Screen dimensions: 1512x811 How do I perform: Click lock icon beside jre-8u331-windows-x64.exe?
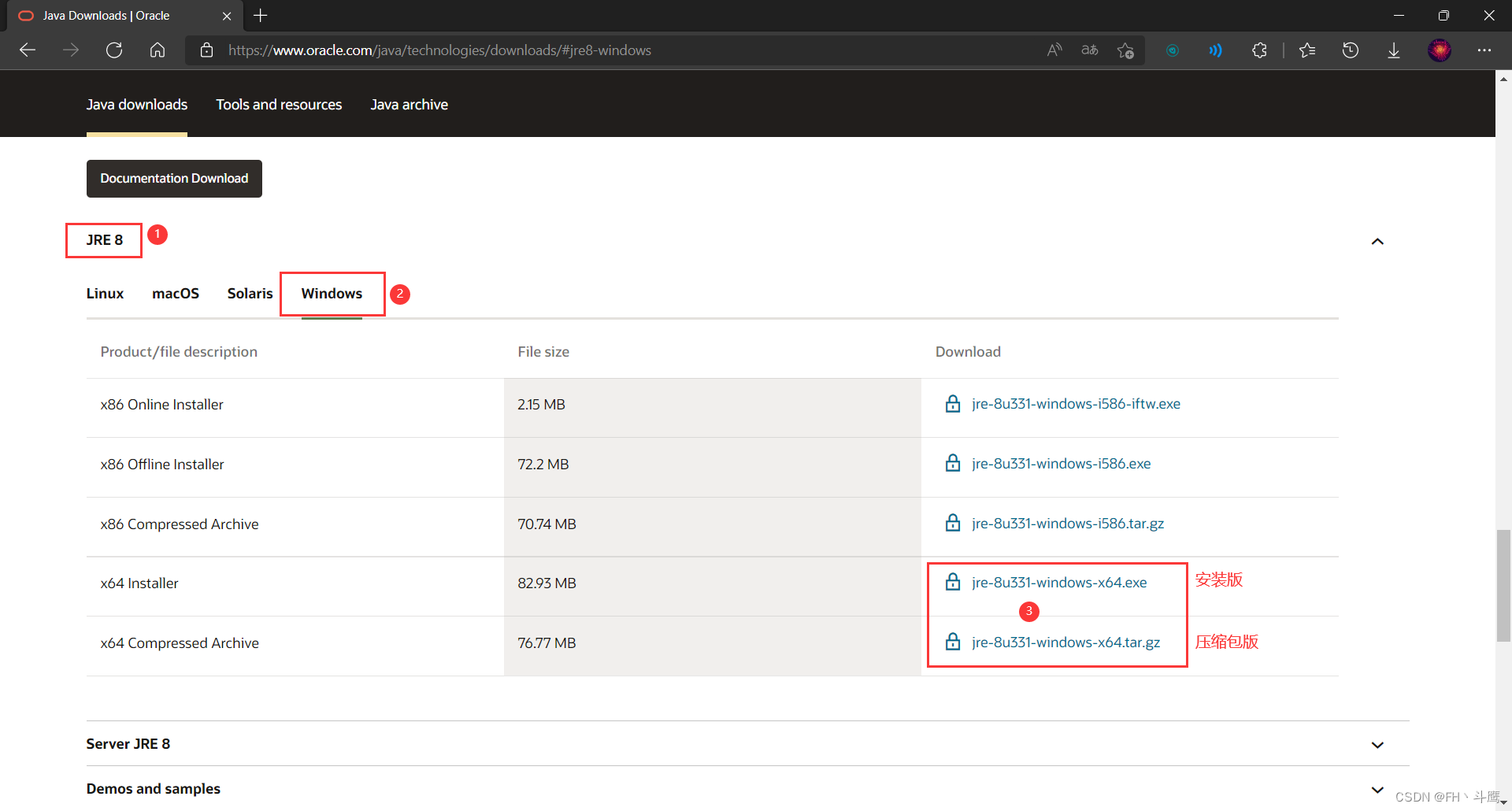[x=953, y=582]
